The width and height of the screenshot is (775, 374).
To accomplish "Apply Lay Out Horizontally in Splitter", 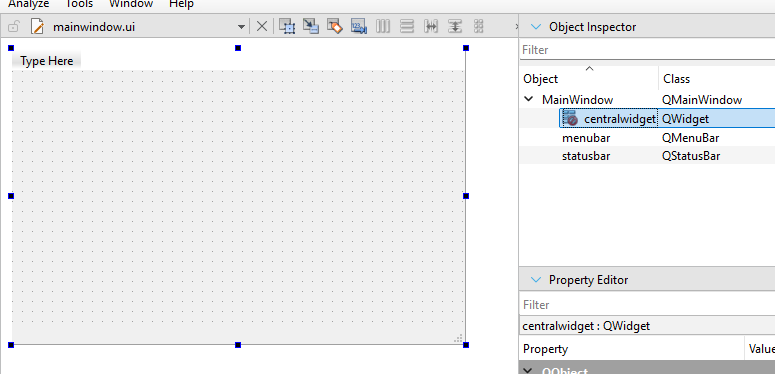I will [431, 26].
